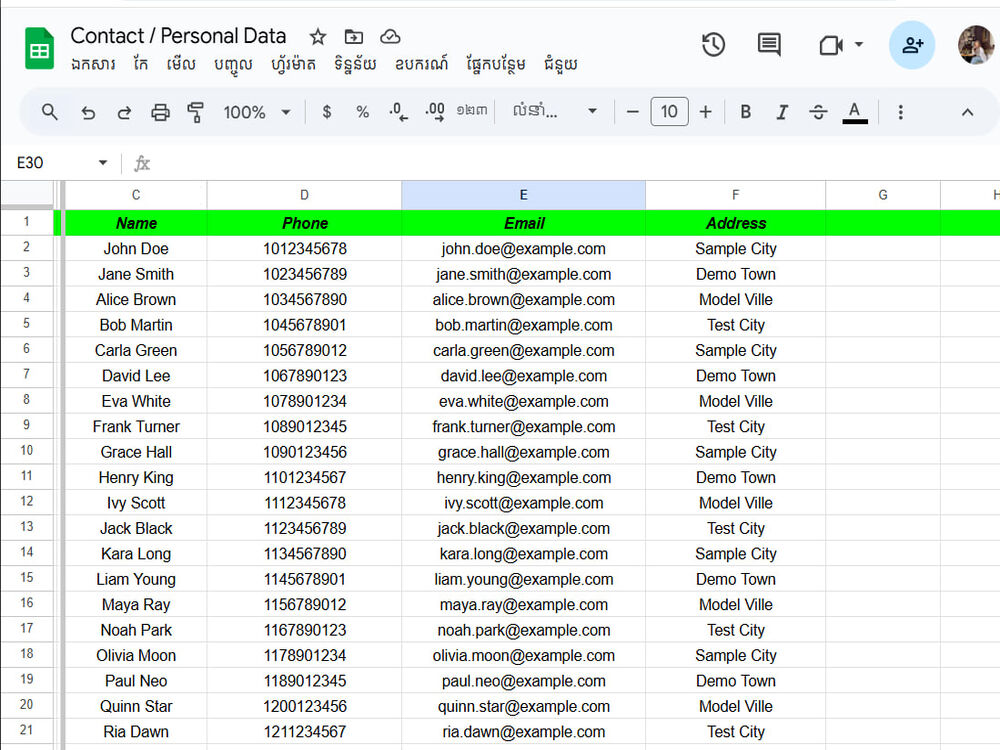Select the cell ria.dawn@example.com
This screenshot has width=1000, height=750.
click(523, 732)
